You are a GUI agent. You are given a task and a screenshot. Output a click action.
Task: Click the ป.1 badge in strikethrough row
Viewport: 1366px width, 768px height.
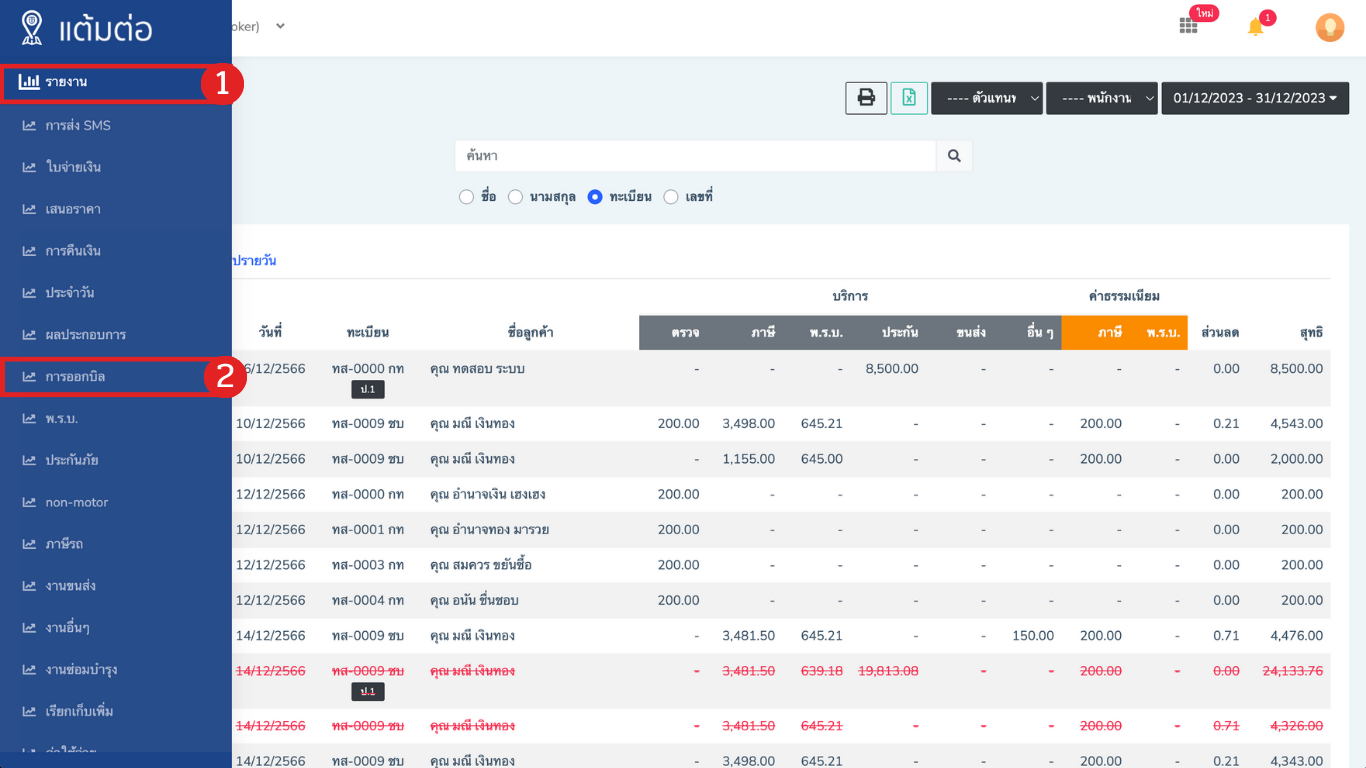[368, 691]
